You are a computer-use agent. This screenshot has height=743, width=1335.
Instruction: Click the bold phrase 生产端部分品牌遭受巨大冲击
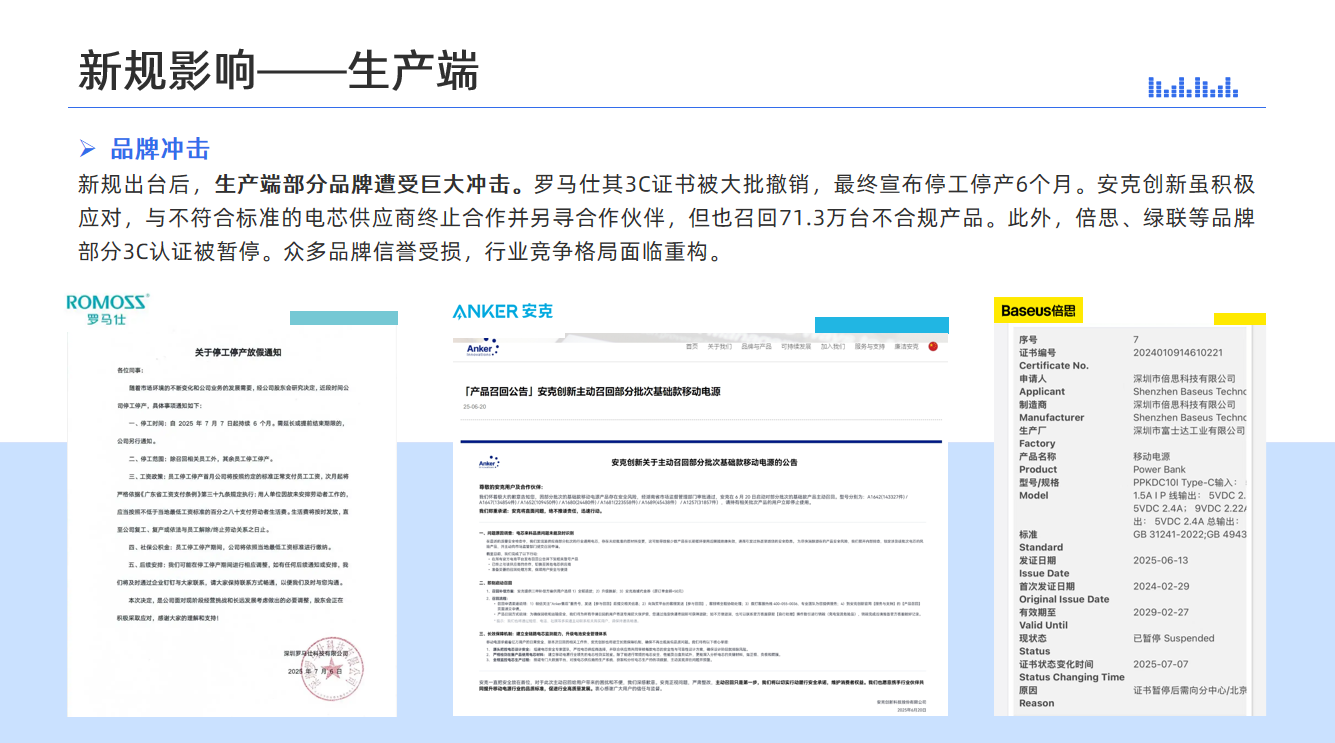pyautogui.click(x=369, y=185)
